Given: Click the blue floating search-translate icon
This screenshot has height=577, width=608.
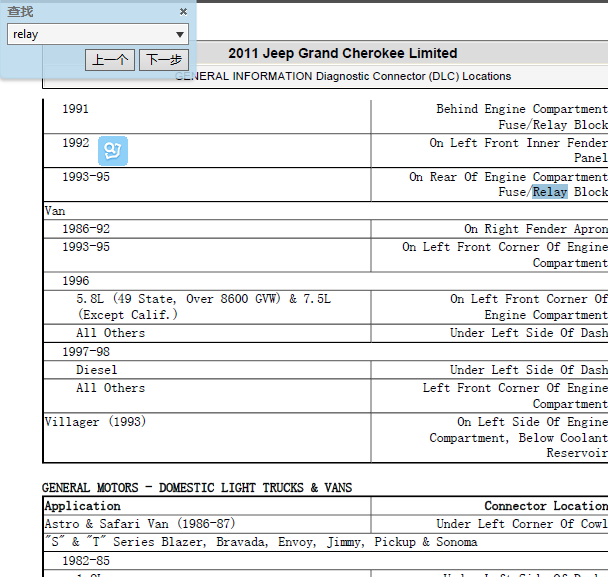Looking at the screenshot, I should pyautogui.click(x=113, y=151).
